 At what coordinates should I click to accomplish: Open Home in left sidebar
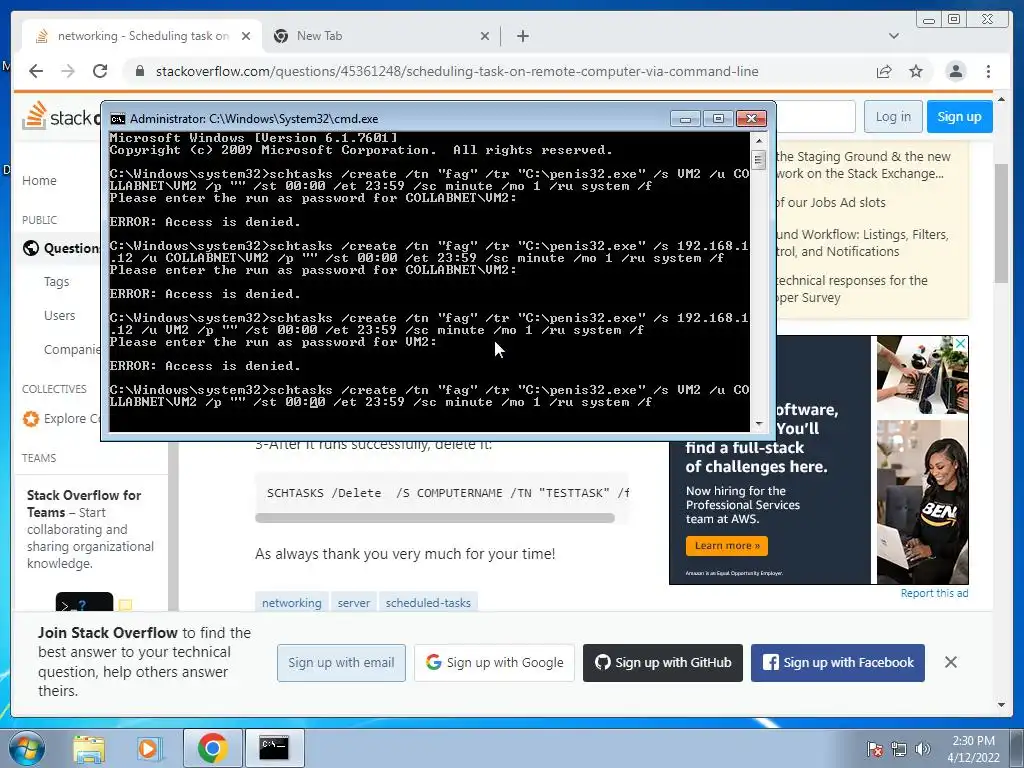pyautogui.click(x=39, y=180)
